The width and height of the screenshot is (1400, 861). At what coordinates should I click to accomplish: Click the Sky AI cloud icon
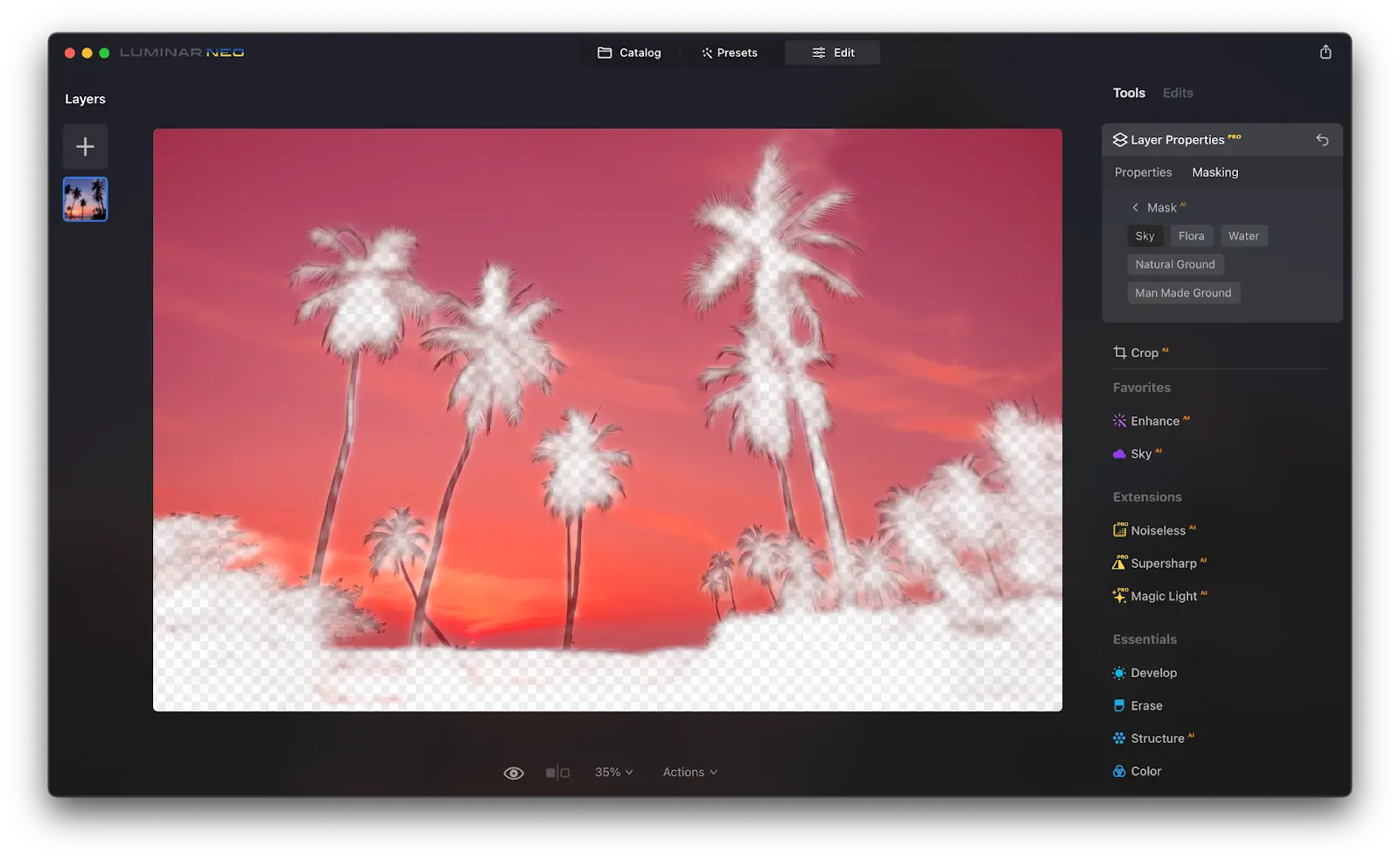[x=1119, y=454]
